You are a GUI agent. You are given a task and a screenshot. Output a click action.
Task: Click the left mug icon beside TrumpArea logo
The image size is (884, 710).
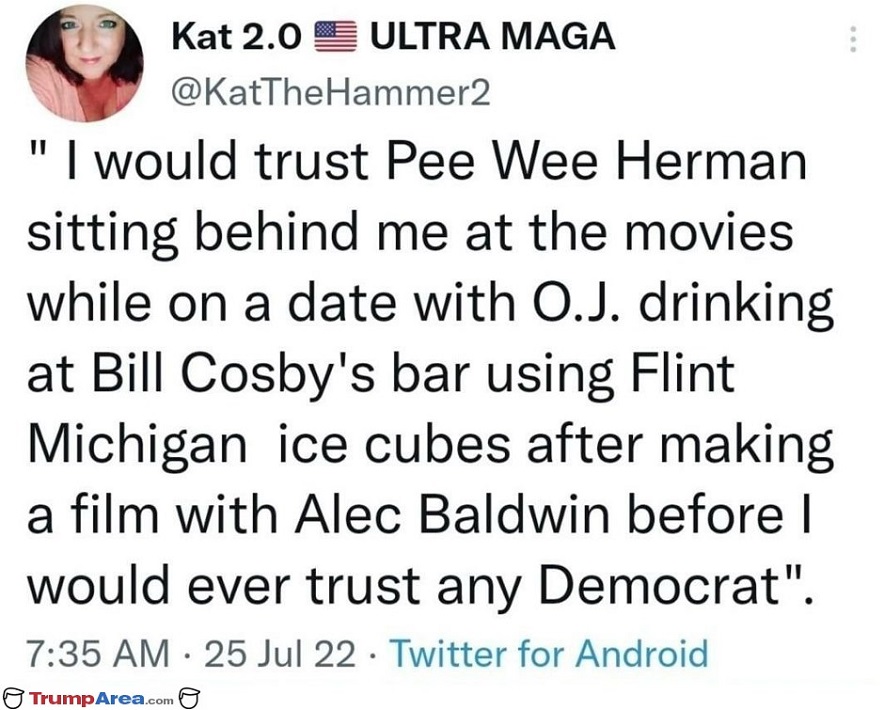[14, 698]
